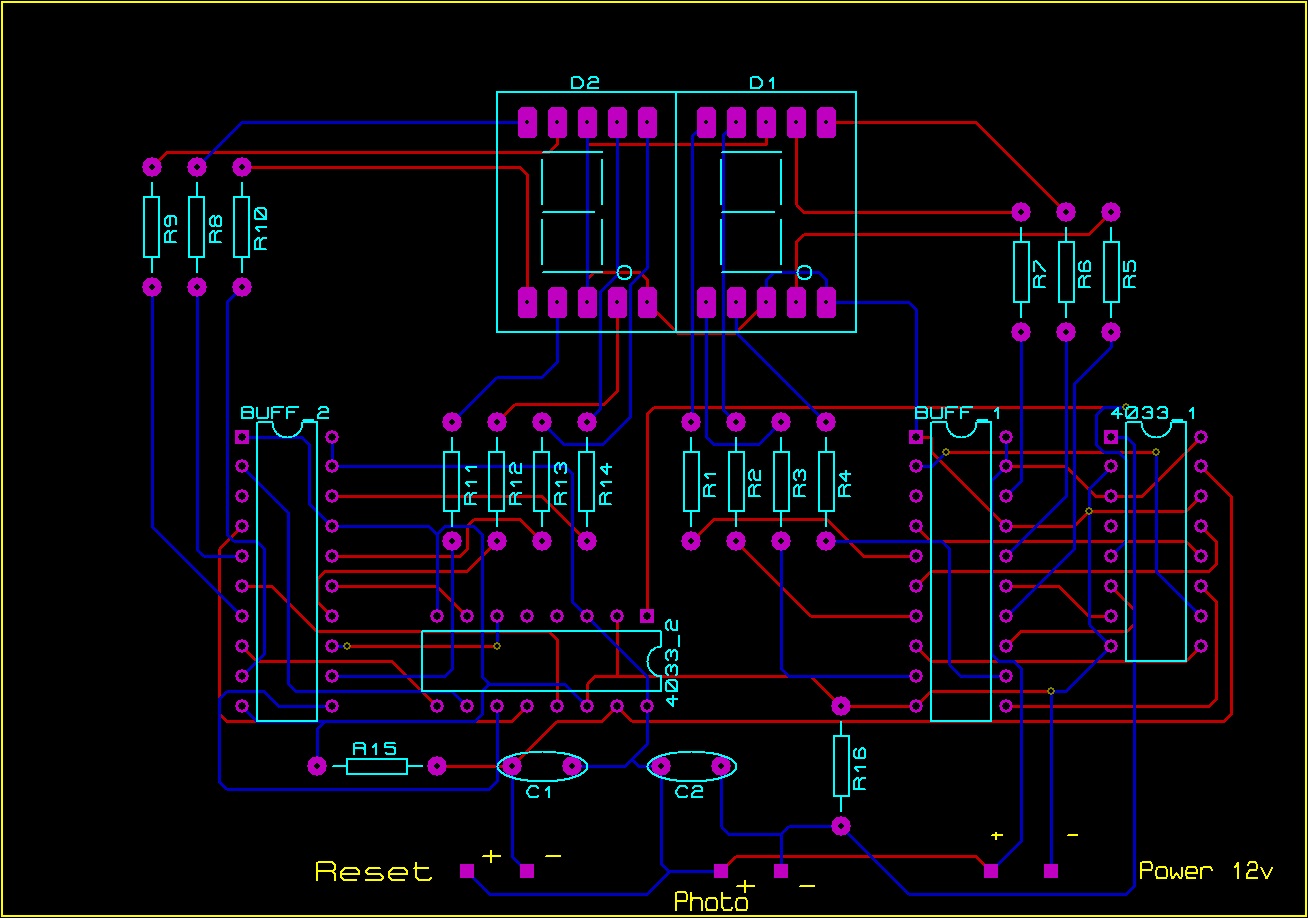Select the Reset plus square pad
The image size is (1308, 918).
[x=466, y=871]
